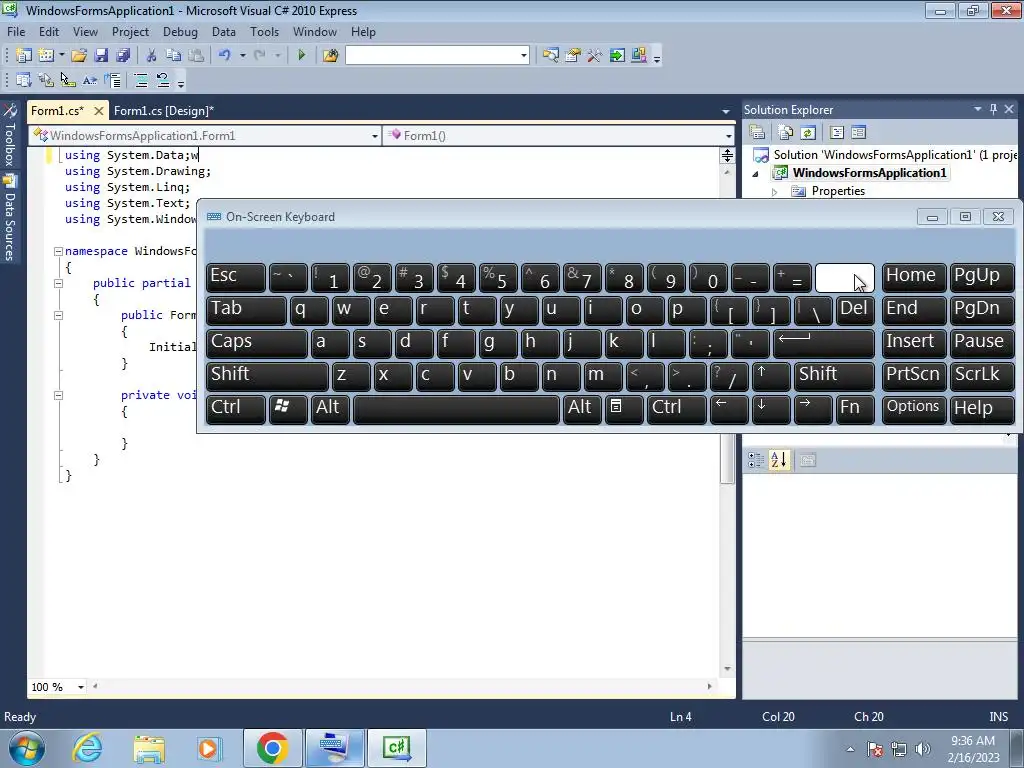Toggle the ScrLk key on On-Screen Keyboard

[982, 375]
